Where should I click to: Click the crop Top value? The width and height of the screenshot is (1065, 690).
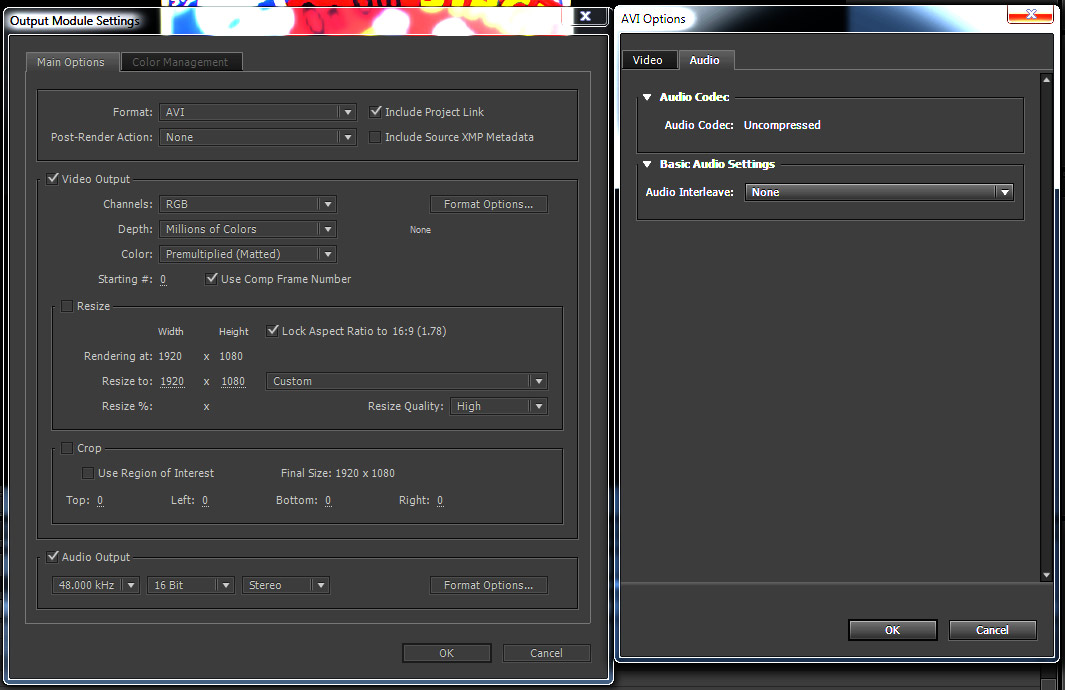click(x=100, y=501)
